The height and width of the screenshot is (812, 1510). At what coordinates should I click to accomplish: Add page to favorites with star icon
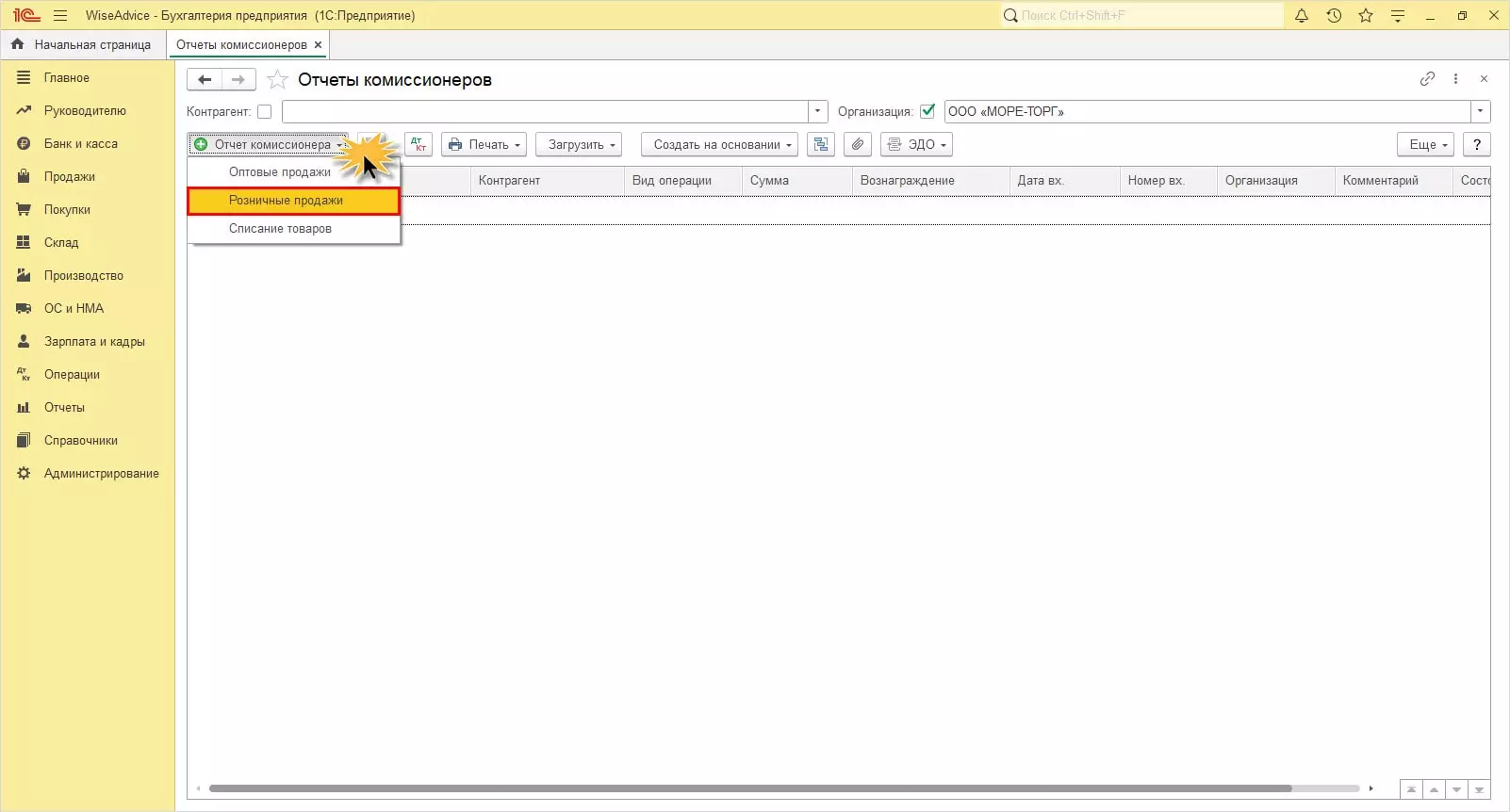tap(277, 80)
